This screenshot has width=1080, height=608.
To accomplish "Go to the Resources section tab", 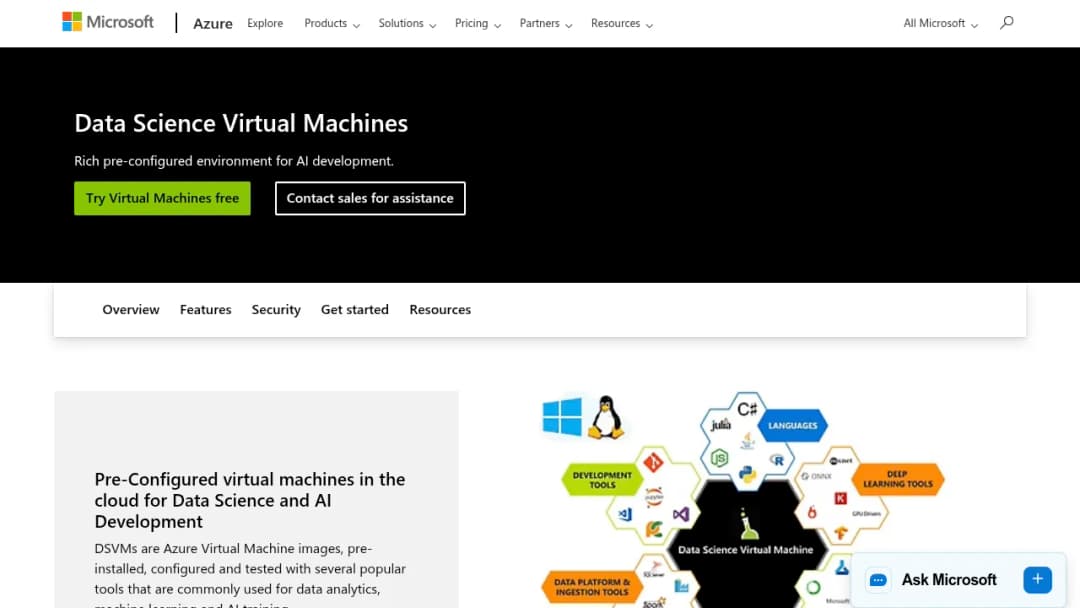I will [x=440, y=309].
